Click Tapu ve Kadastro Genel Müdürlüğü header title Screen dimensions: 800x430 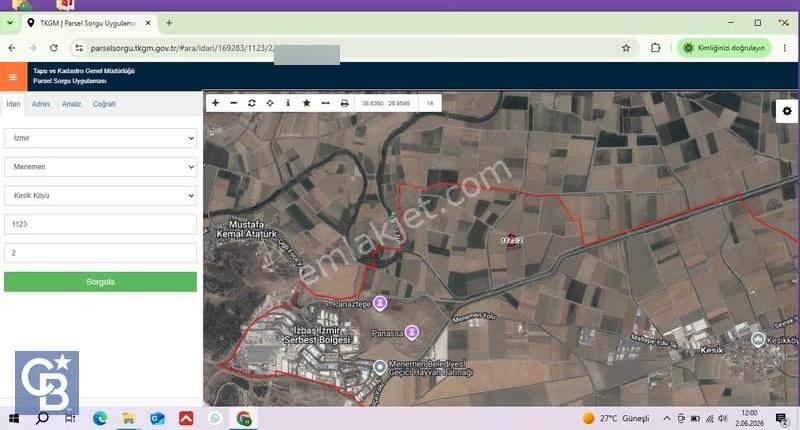[84, 71]
